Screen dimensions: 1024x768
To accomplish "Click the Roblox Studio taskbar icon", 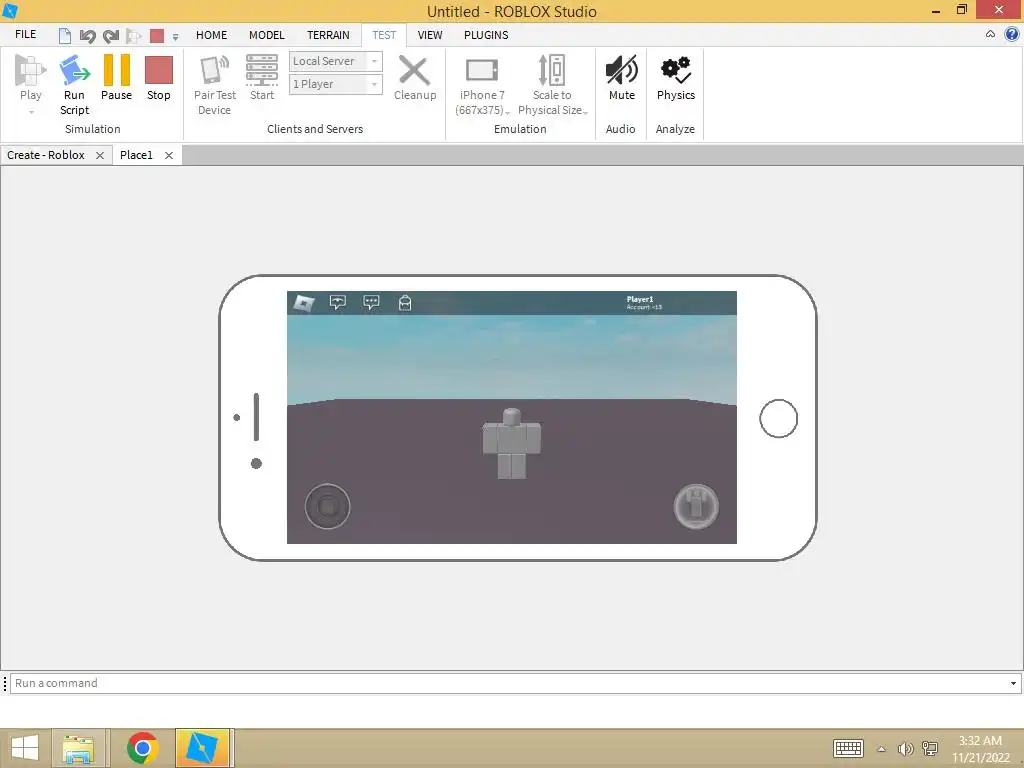I will [x=202, y=748].
